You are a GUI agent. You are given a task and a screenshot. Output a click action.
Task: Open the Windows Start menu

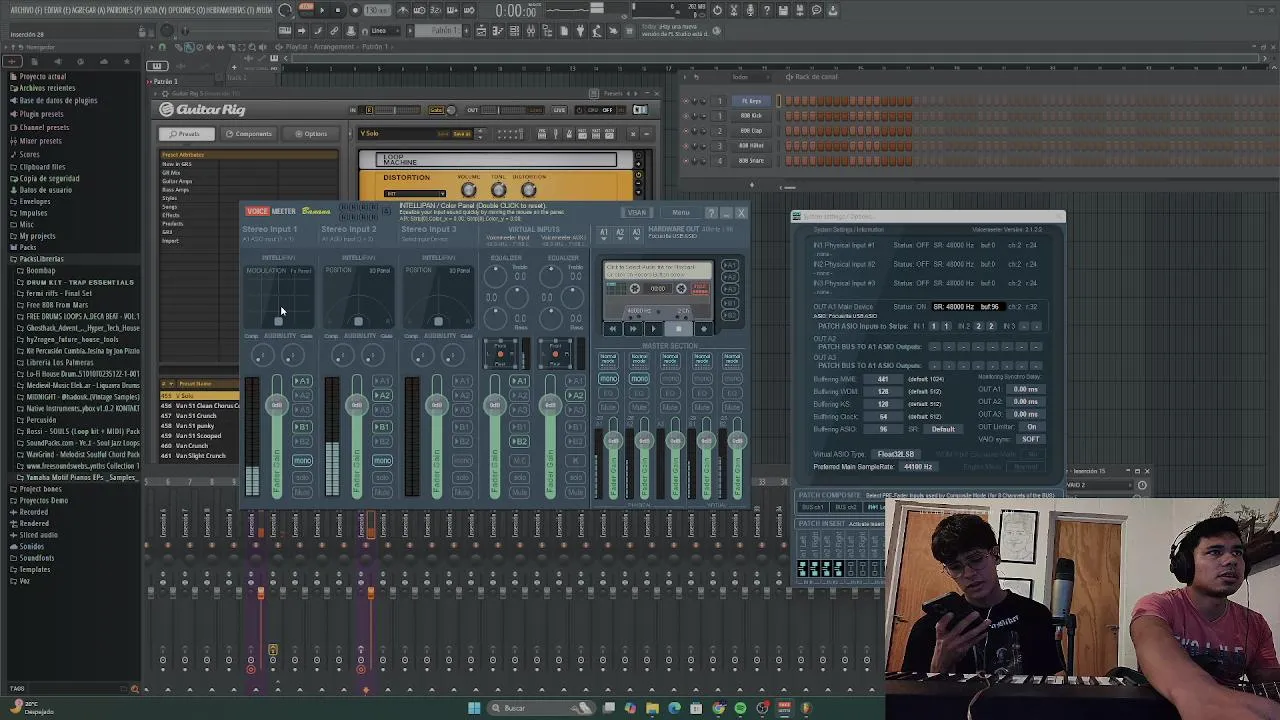(x=474, y=708)
